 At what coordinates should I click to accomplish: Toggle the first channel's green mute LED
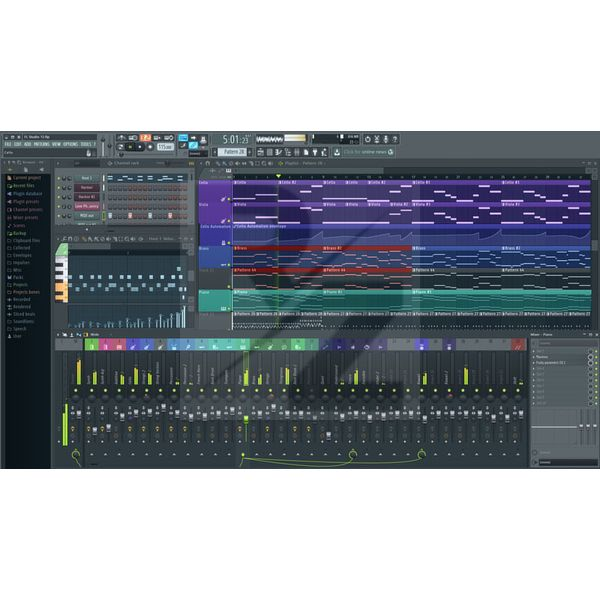click(59, 178)
